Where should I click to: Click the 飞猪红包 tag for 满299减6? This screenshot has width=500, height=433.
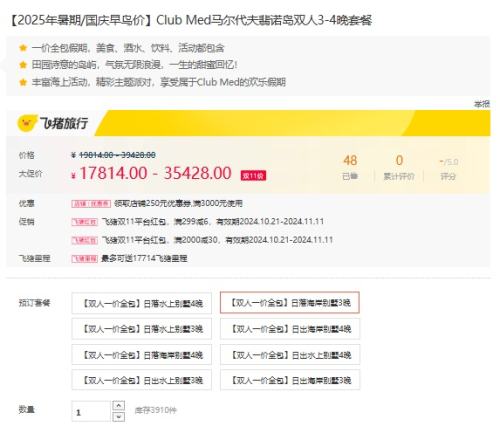point(84,222)
